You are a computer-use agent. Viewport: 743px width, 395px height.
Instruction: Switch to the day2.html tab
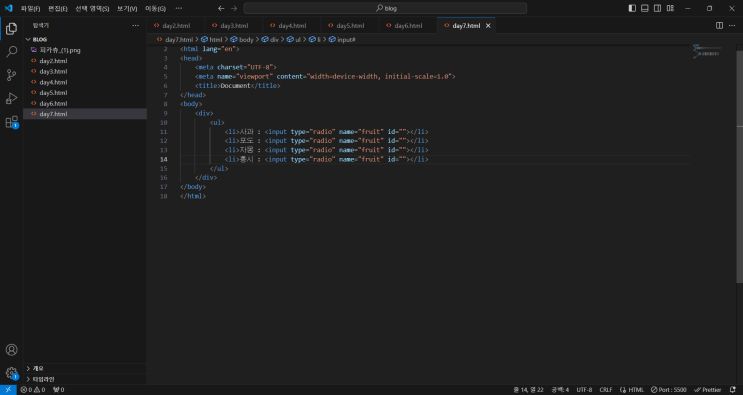point(175,26)
